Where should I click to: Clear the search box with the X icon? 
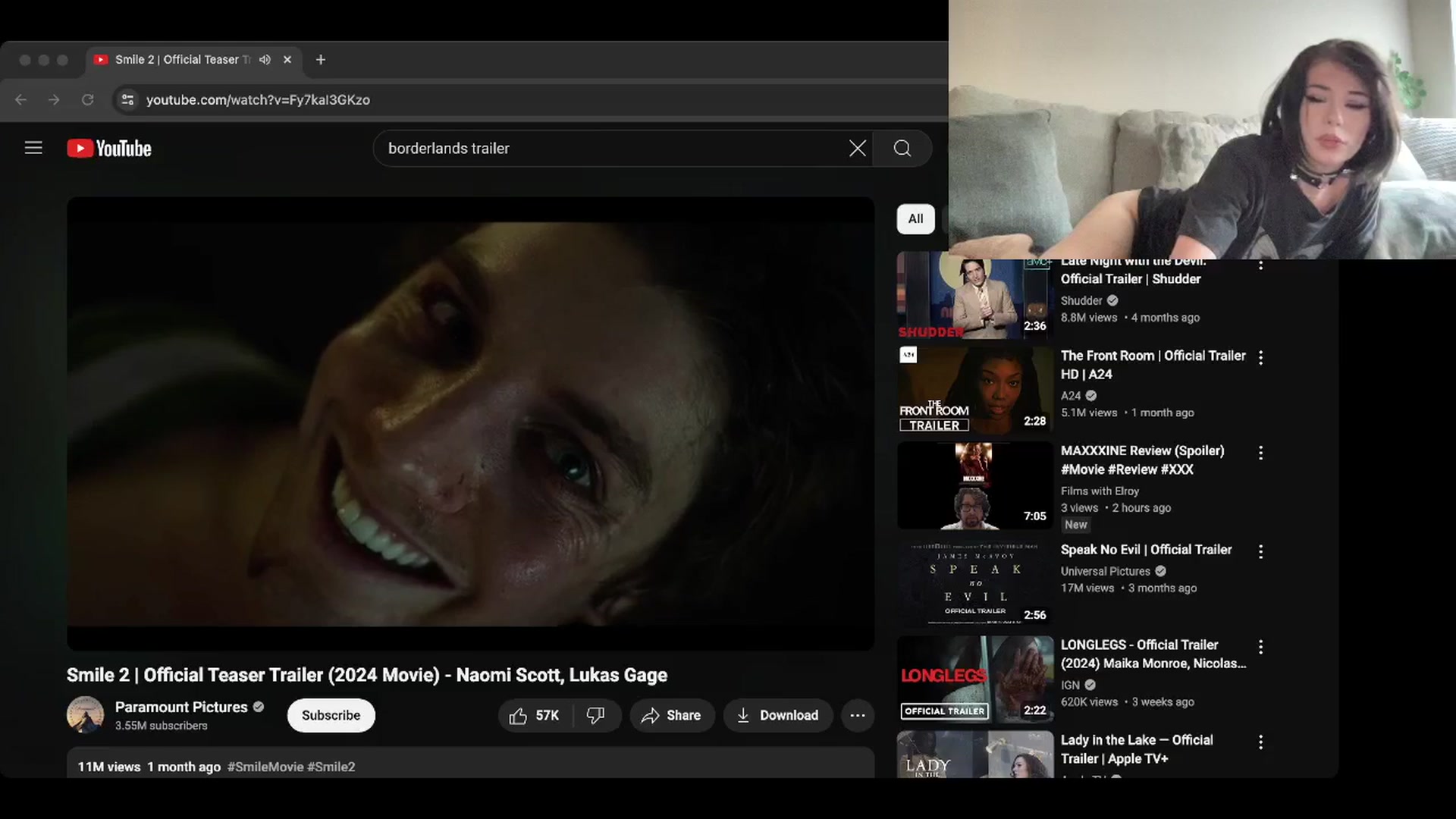tap(857, 149)
